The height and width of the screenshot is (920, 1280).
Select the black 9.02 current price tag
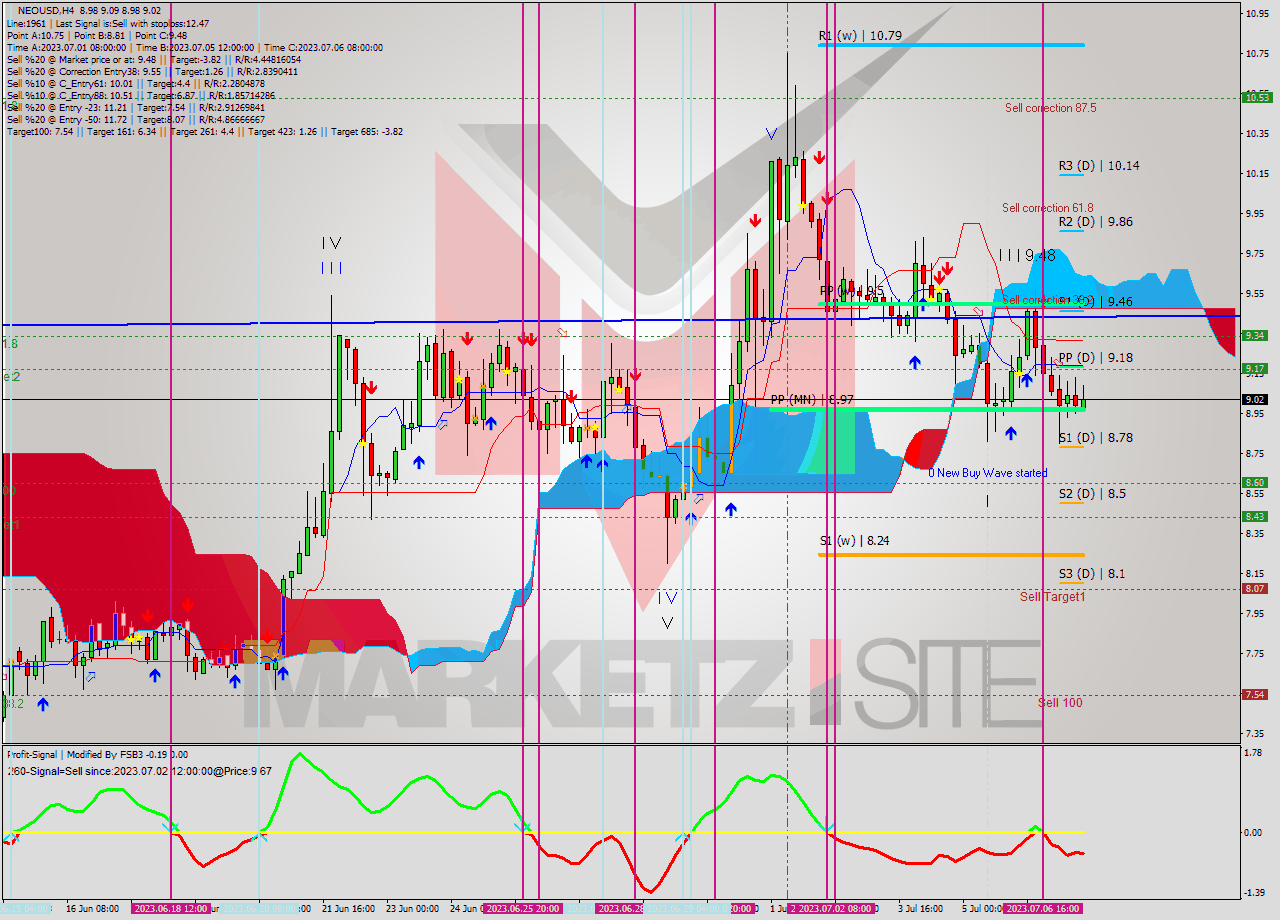pyautogui.click(x=1255, y=399)
